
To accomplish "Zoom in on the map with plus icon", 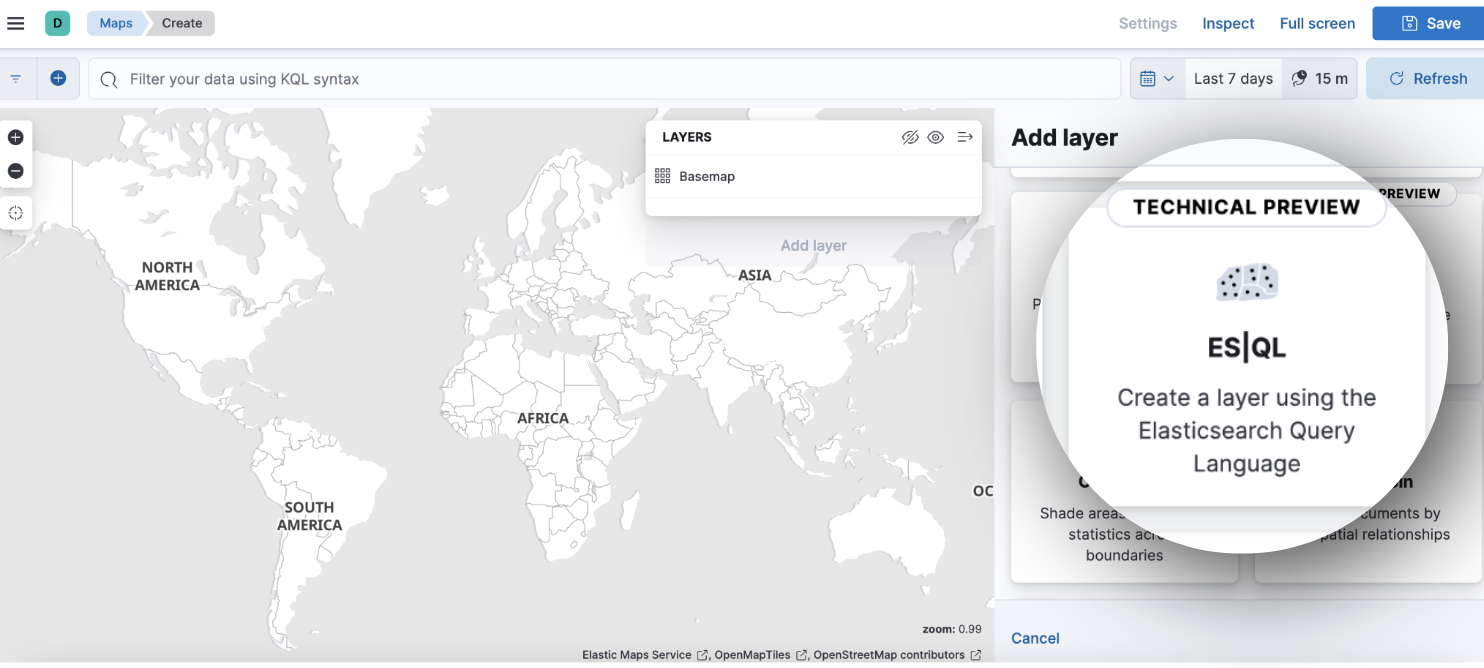I will tap(16, 137).
